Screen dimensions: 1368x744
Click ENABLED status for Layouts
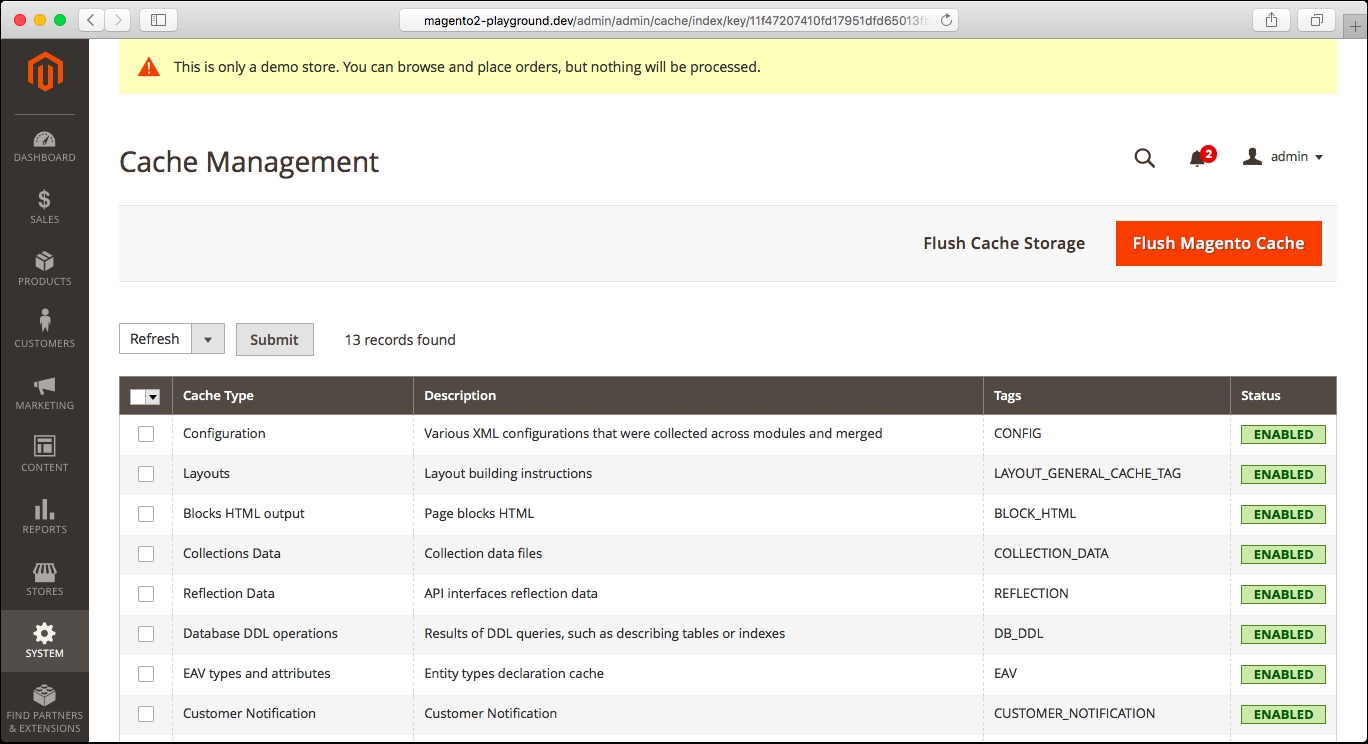tap(1284, 475)
